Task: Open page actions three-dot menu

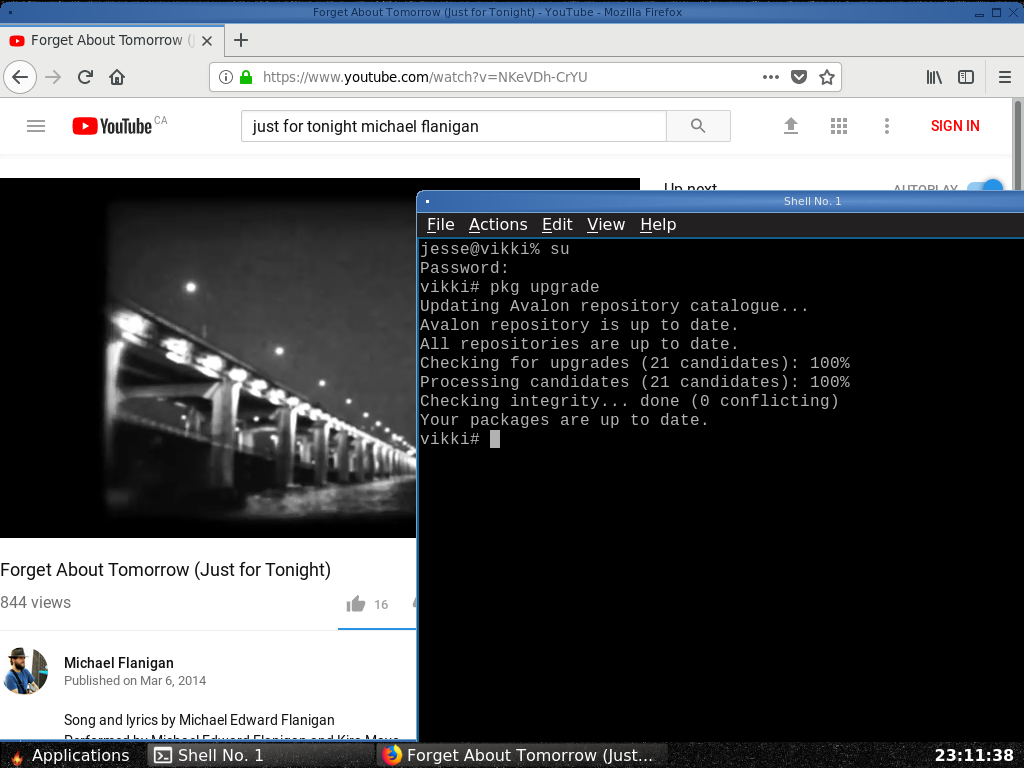Action: [x=771, y=77]
